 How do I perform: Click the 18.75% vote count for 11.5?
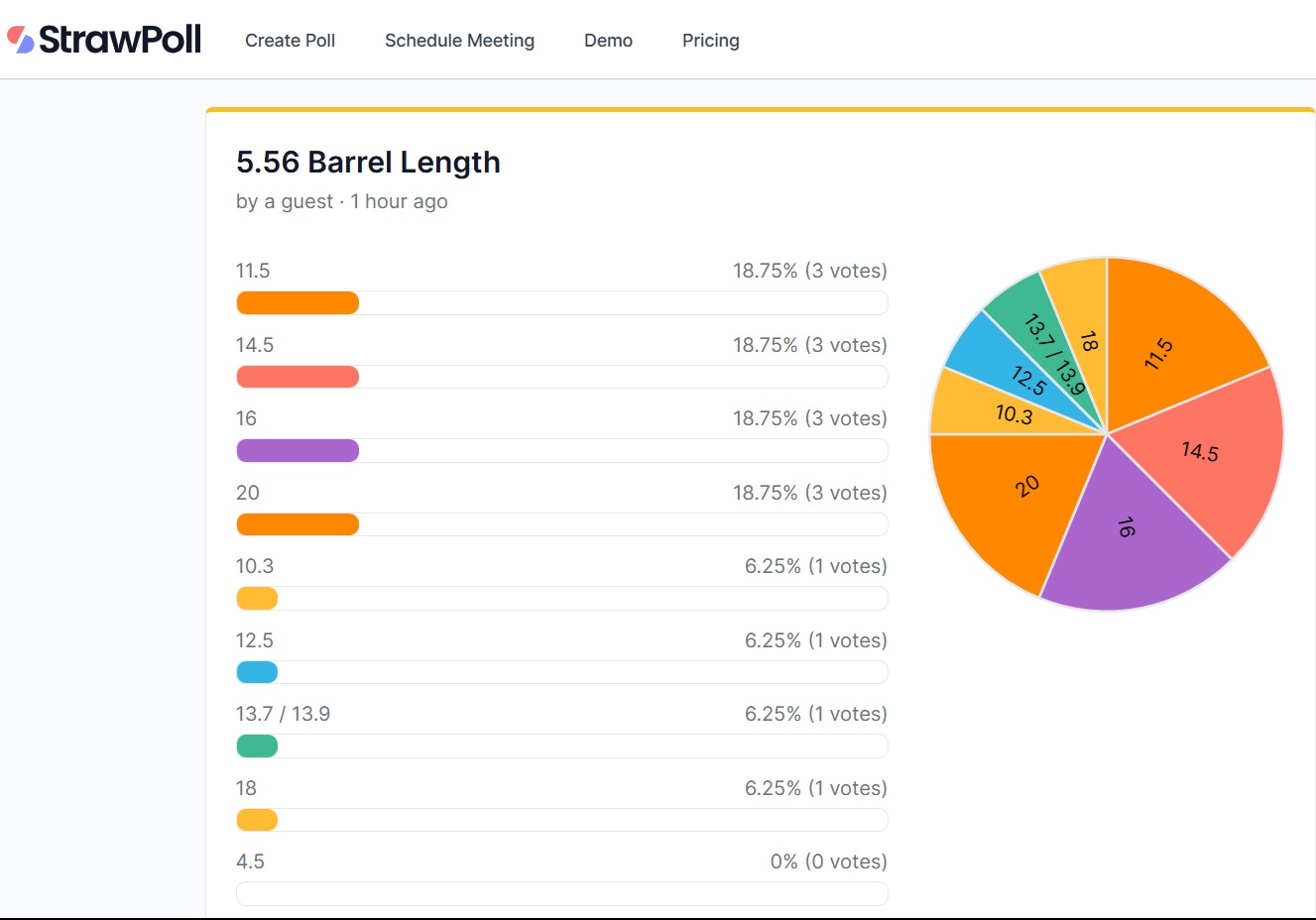point(810,271)
